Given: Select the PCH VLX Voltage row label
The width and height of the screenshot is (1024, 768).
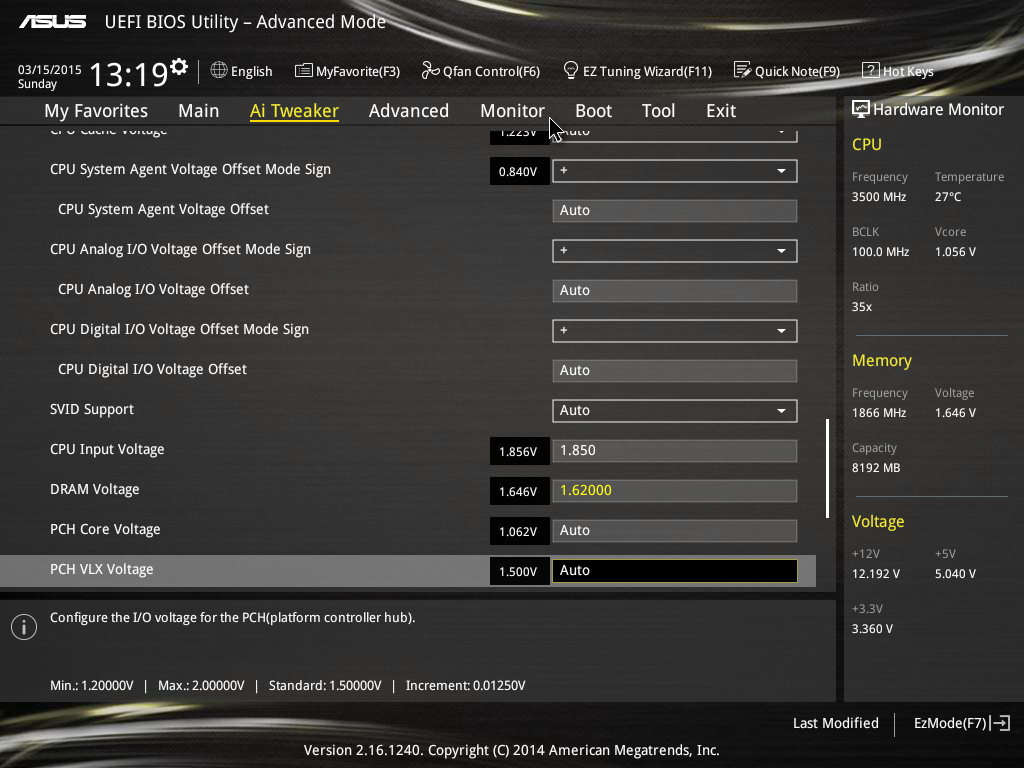Looking at the screenshot, I should [102, 569].
